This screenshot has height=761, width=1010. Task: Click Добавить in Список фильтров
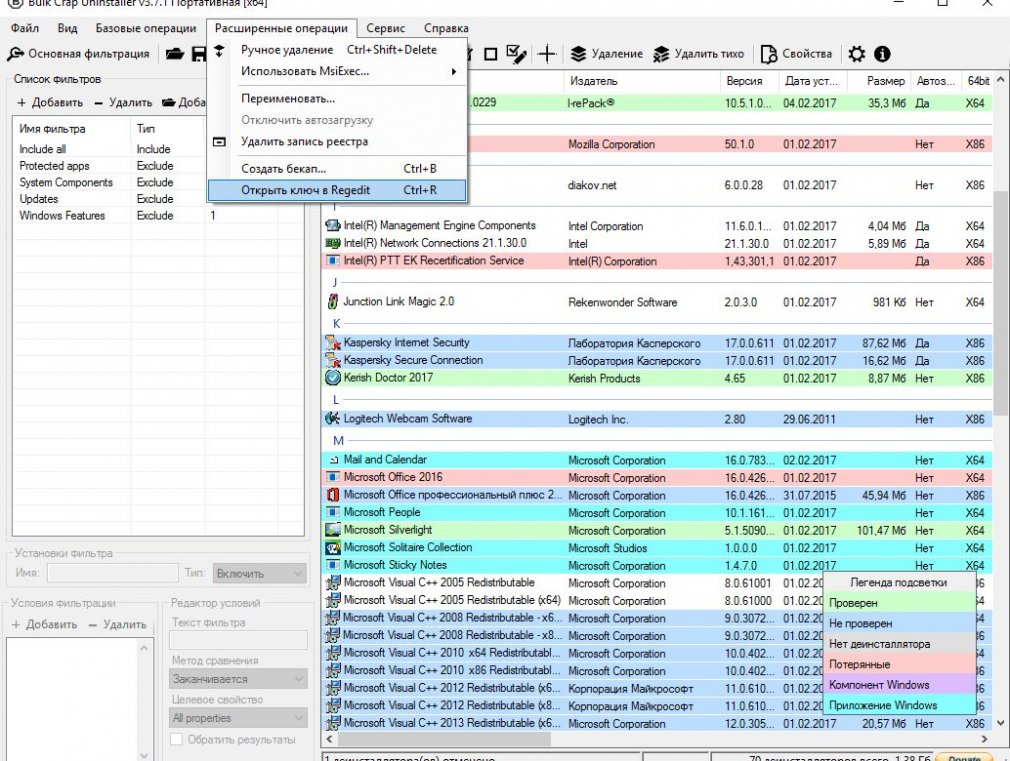tap(50, 102)
